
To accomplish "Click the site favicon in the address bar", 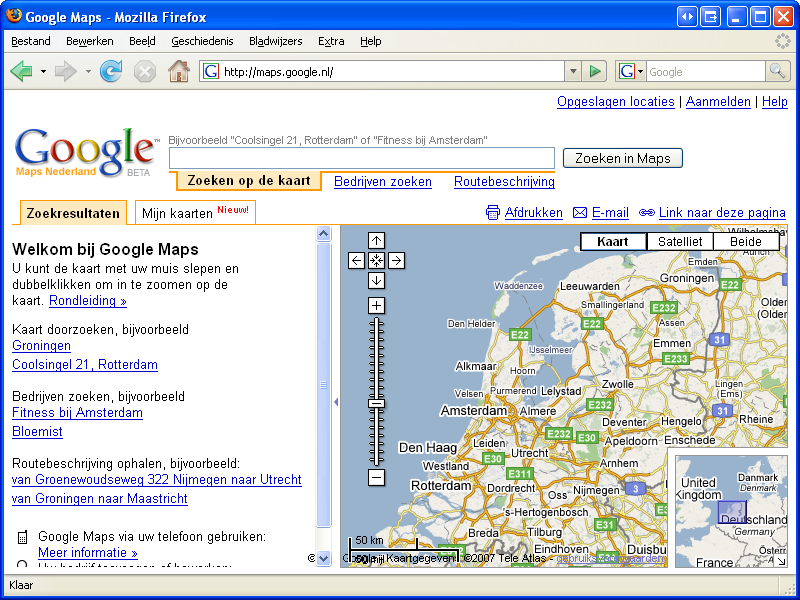I will (x=211, y=71).
